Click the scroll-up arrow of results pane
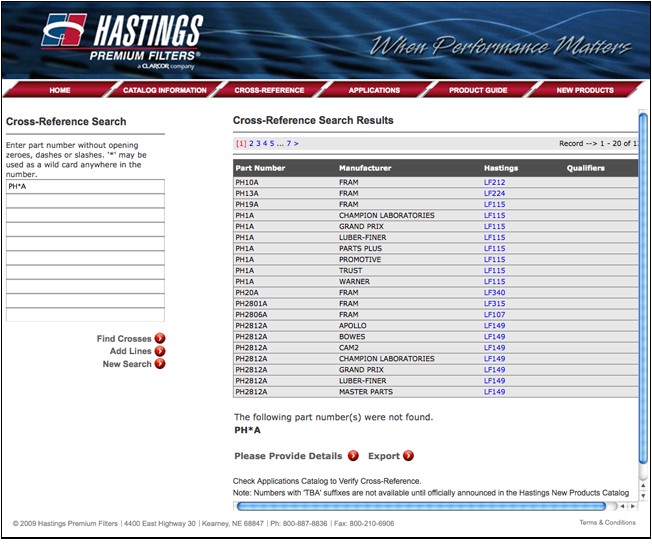The width and height of the screenshot is (652, 555). [643, 485]
